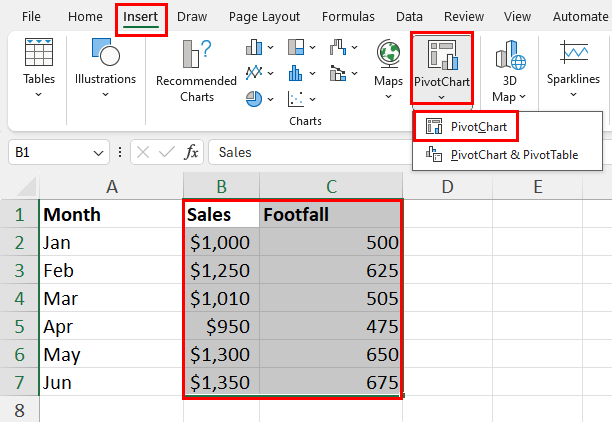
Task: Expand the waterfall chart dropdown arrow
Action: [354, 48]
